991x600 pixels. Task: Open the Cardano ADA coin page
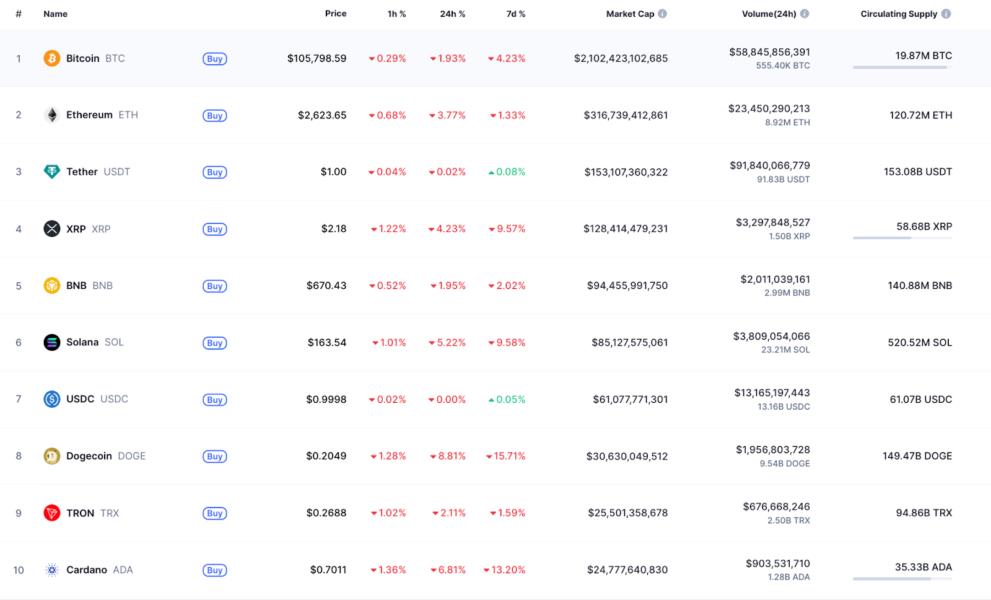pyautogui.click(x=86, y=570)
